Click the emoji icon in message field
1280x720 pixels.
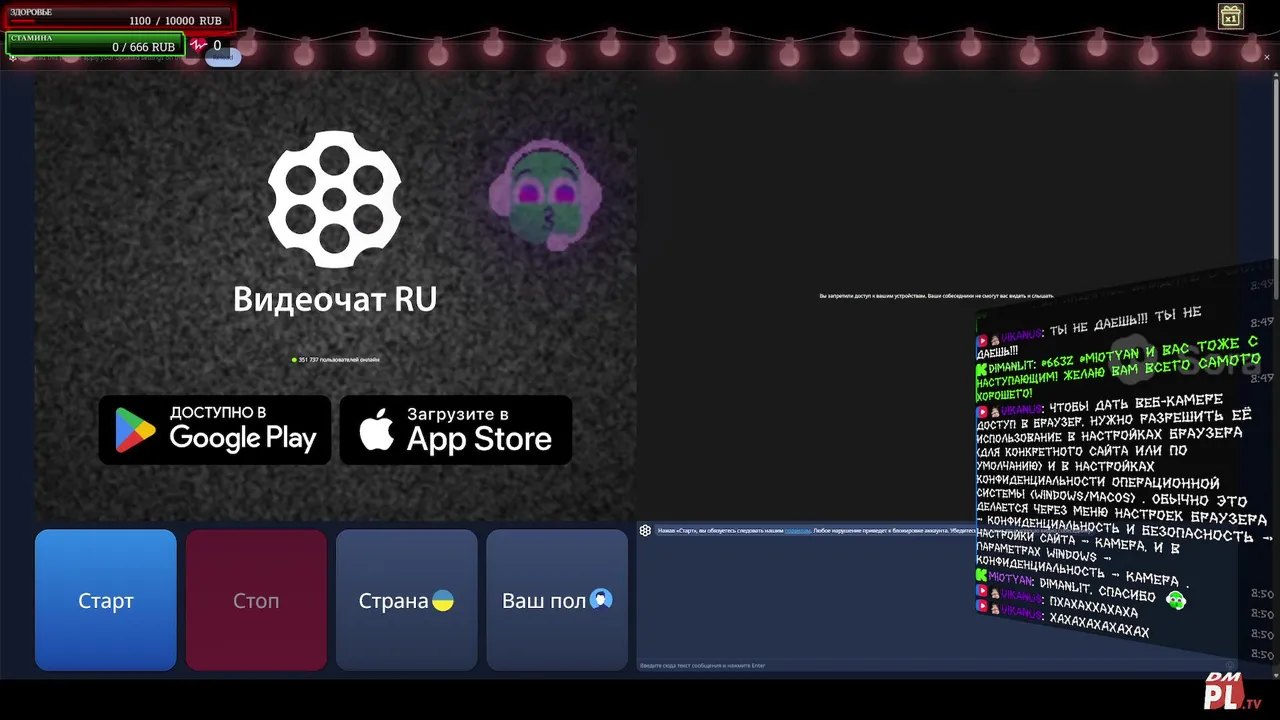click(x=1231, y=665)
